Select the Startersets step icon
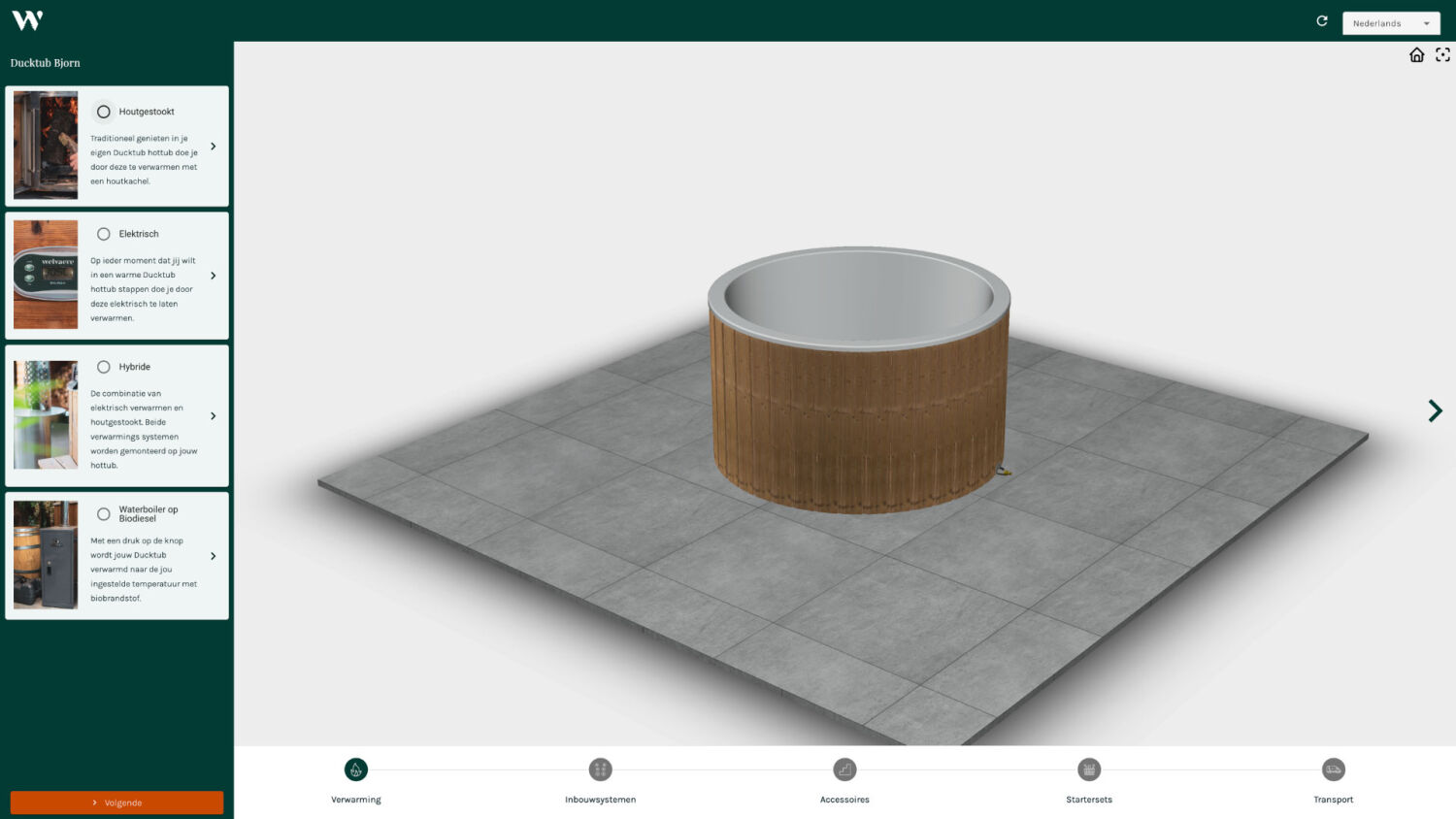The height and width of the screenshot is (819, 1456). [1089, 770]
